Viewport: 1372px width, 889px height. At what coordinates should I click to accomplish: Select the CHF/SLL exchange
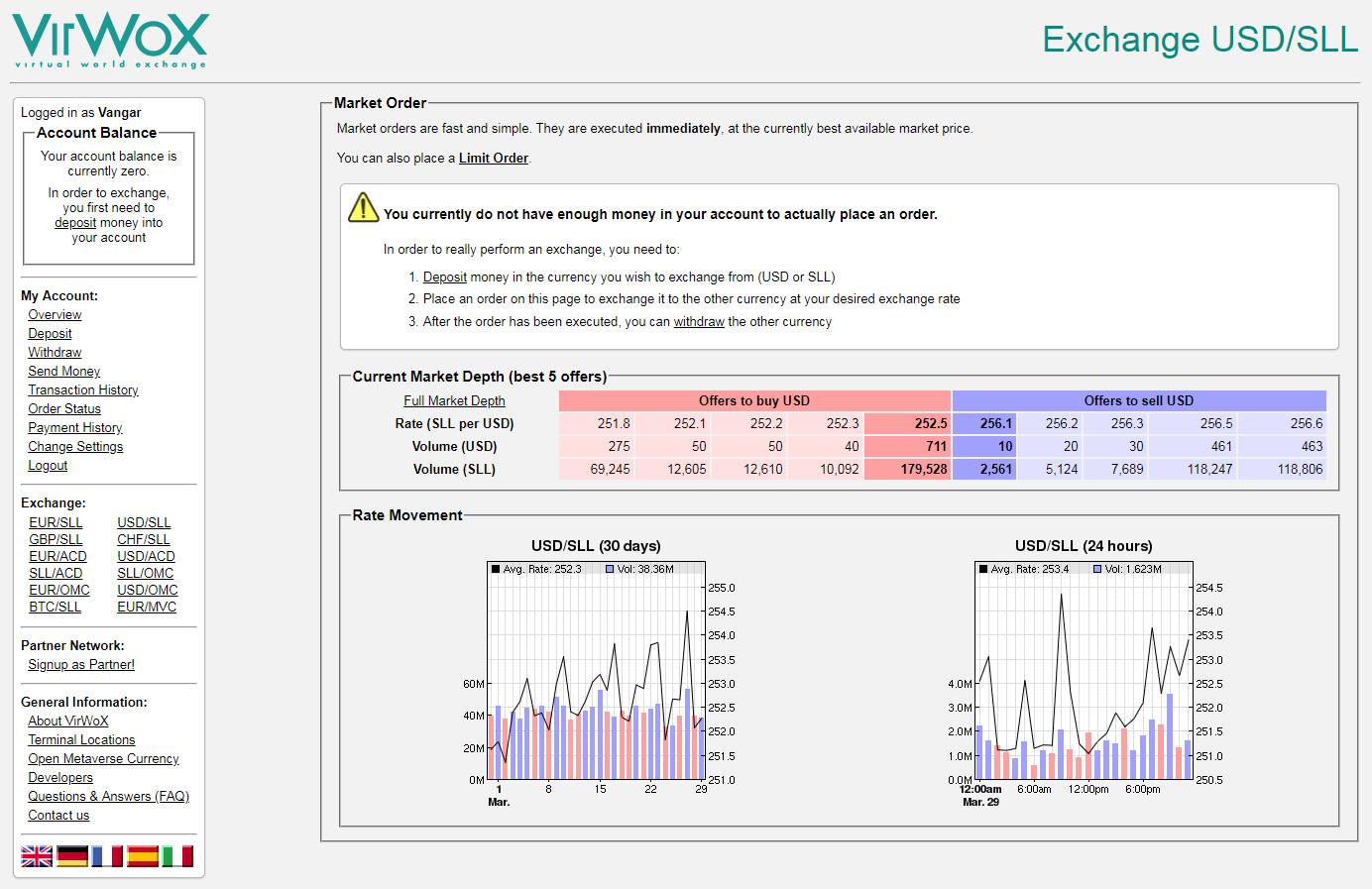[144, 540]
